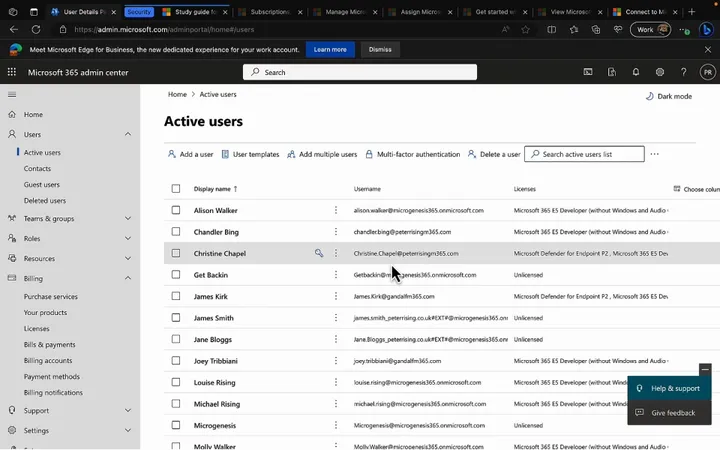Go to Active users in sidebar
Screen dimensions: 720x450
42,152
